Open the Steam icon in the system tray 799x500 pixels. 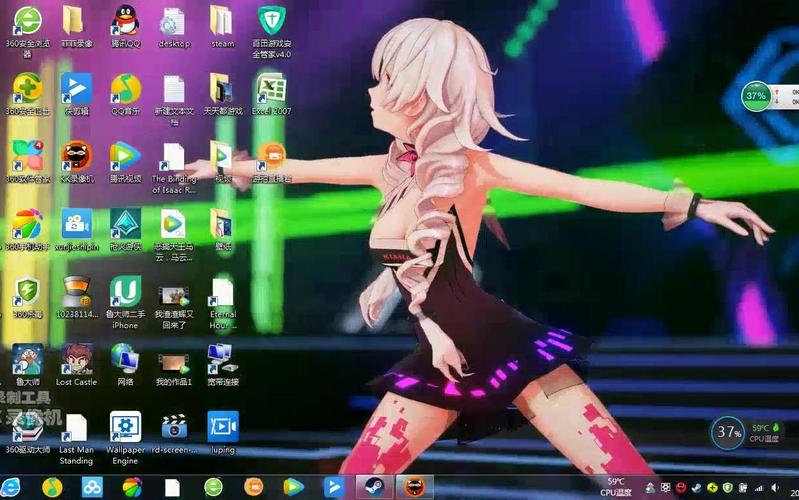pos(697,488)
